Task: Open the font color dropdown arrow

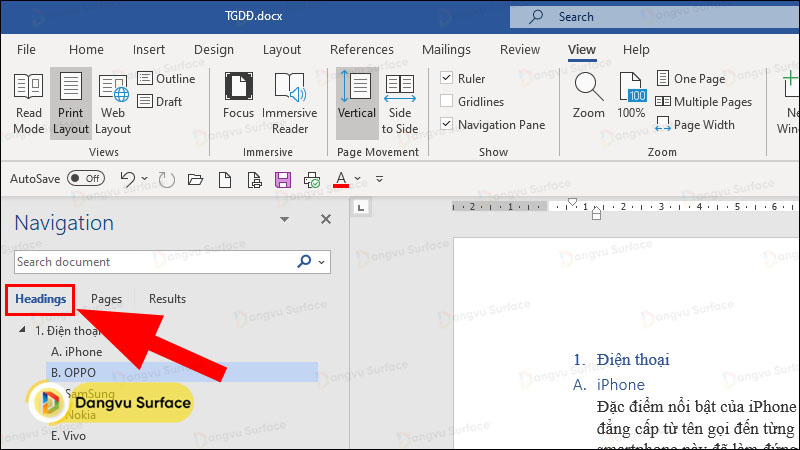Action: (x=358, y=179)
